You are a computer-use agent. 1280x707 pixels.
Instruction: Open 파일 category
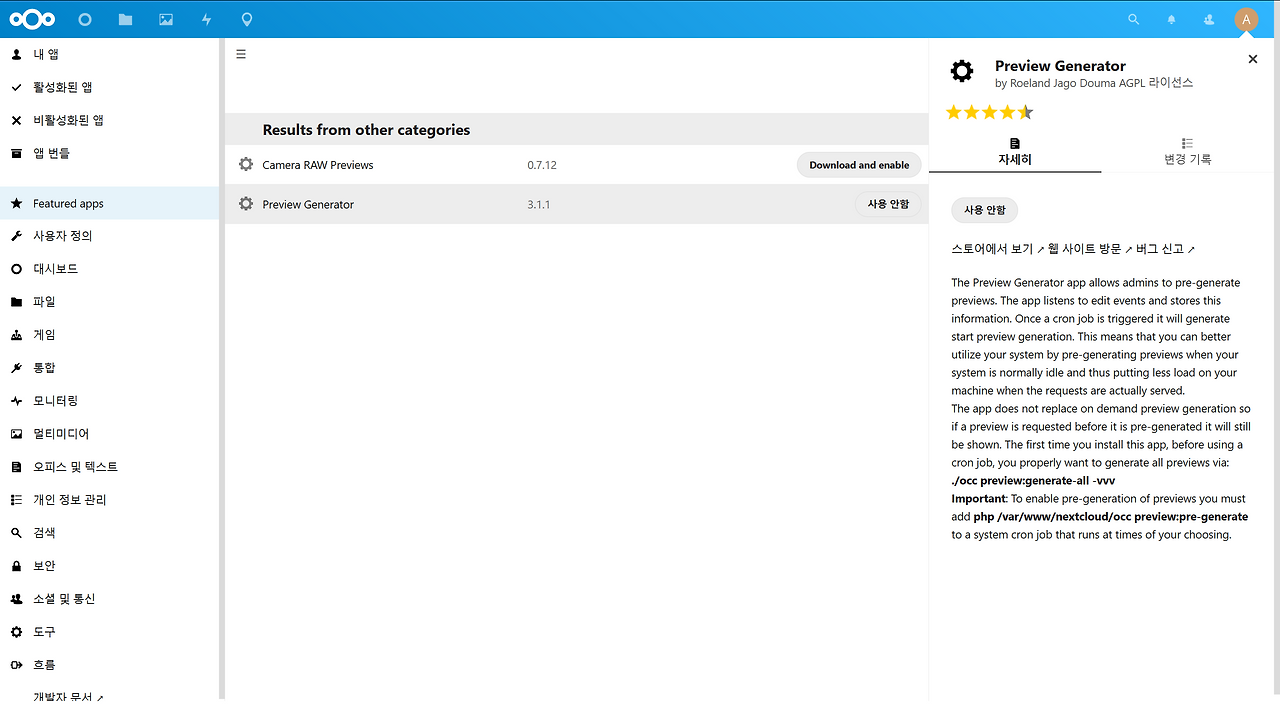[109, 302]
